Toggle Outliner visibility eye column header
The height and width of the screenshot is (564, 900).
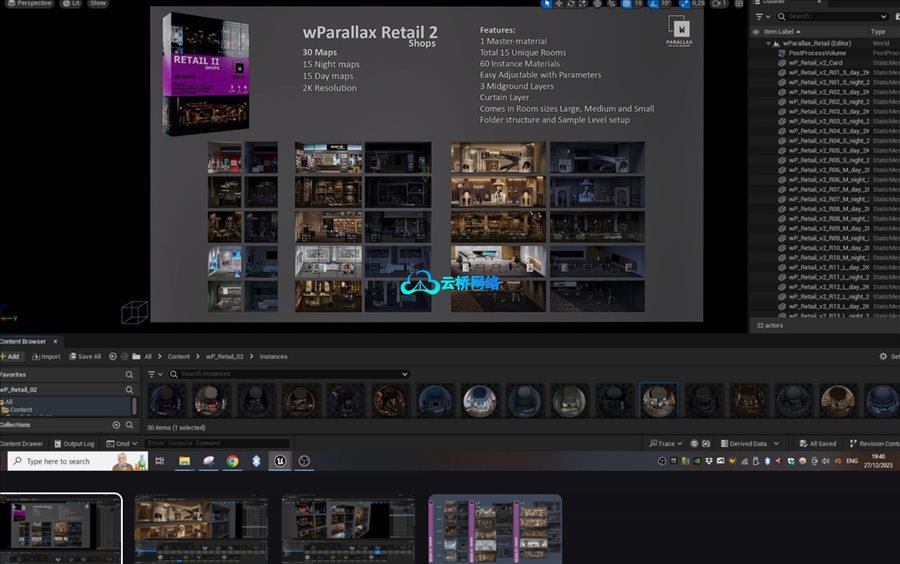(756, 32)
